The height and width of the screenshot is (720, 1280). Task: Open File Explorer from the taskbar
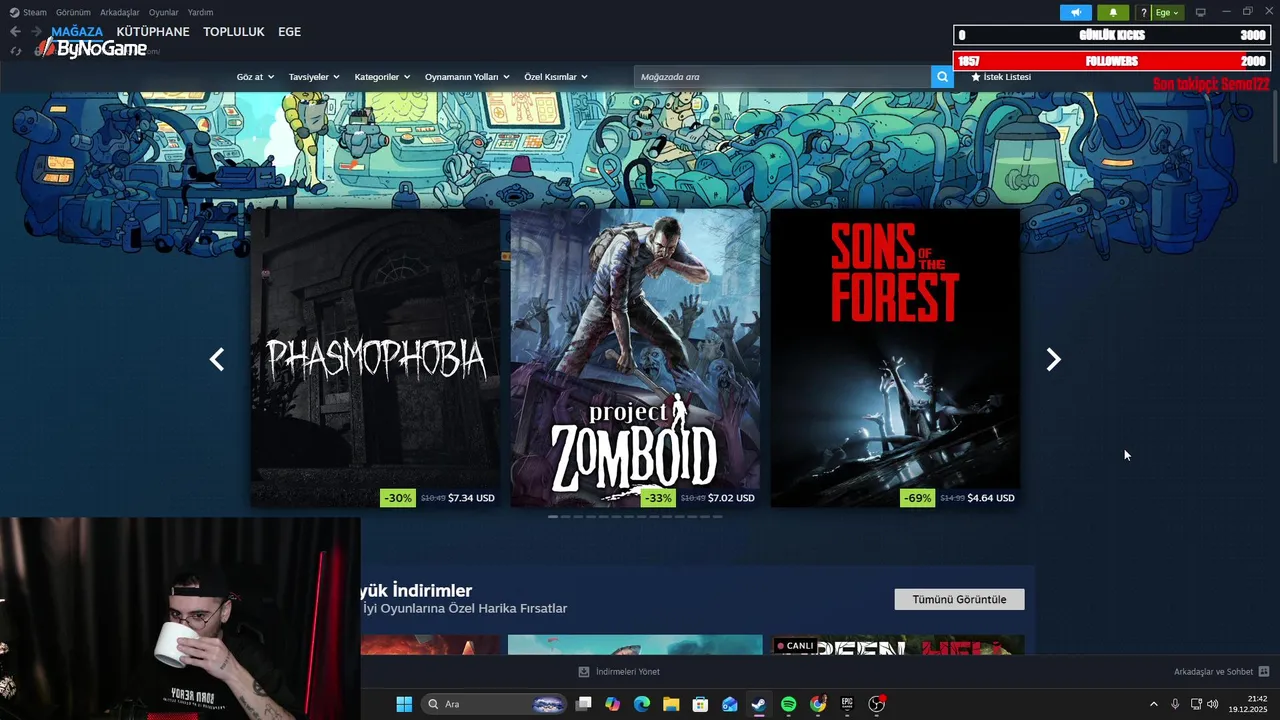coord(671,704)
